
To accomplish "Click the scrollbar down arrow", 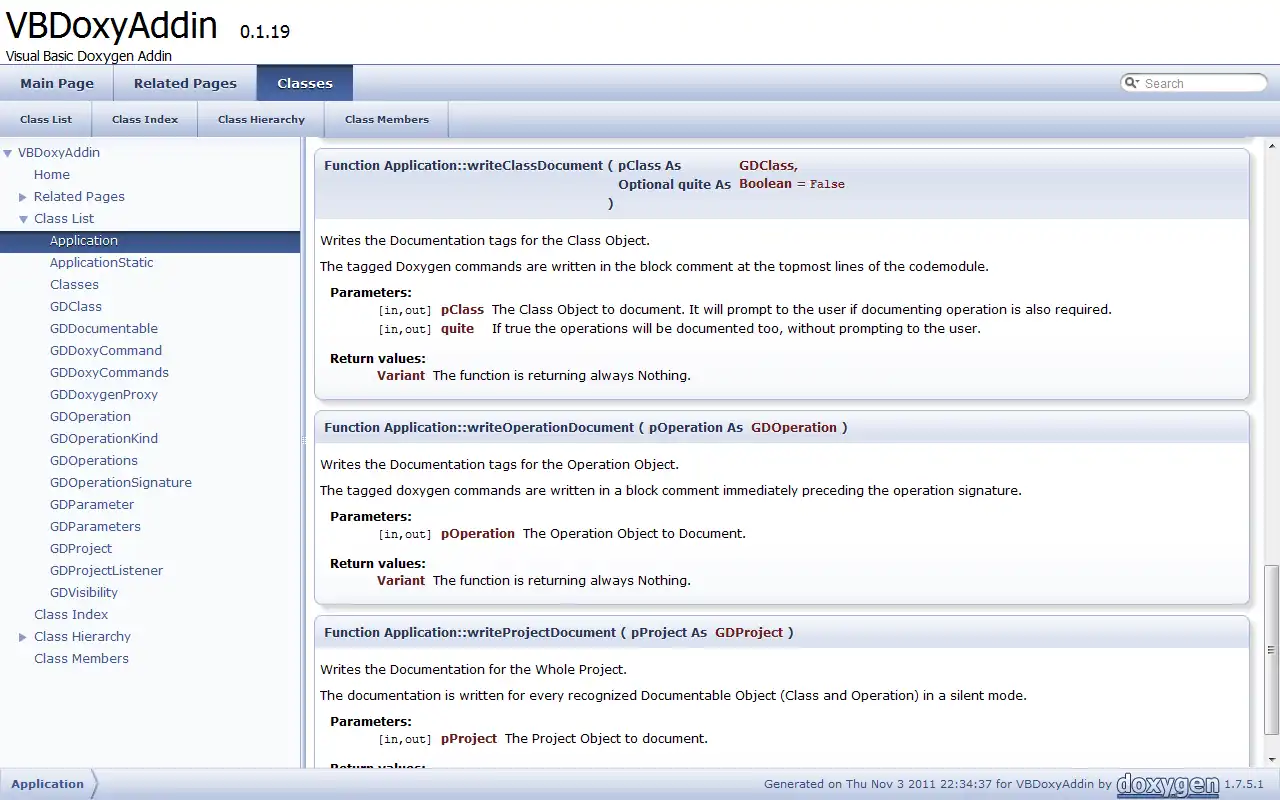I will point(1271,759).
